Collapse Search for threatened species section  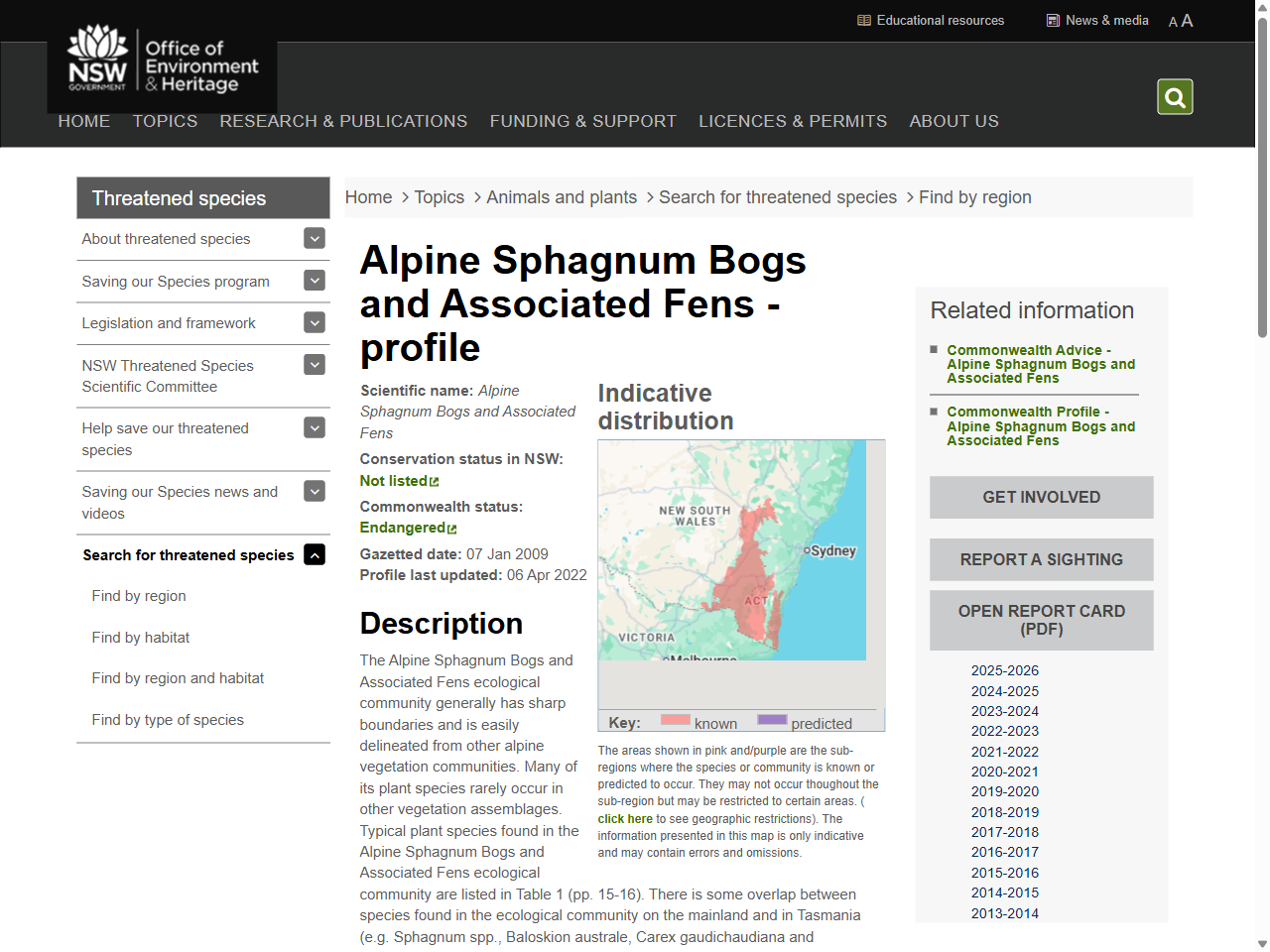(x=315, y=554)
